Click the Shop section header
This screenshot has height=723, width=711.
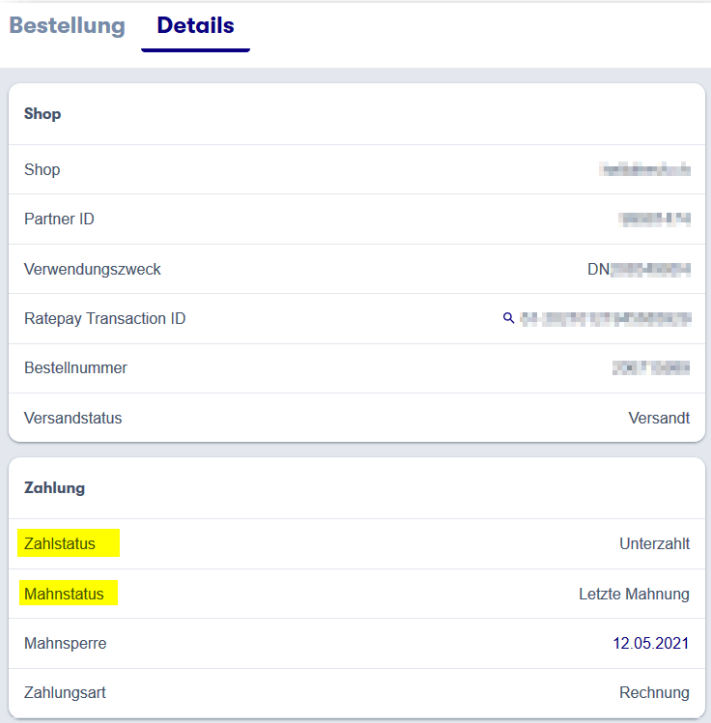42,114
